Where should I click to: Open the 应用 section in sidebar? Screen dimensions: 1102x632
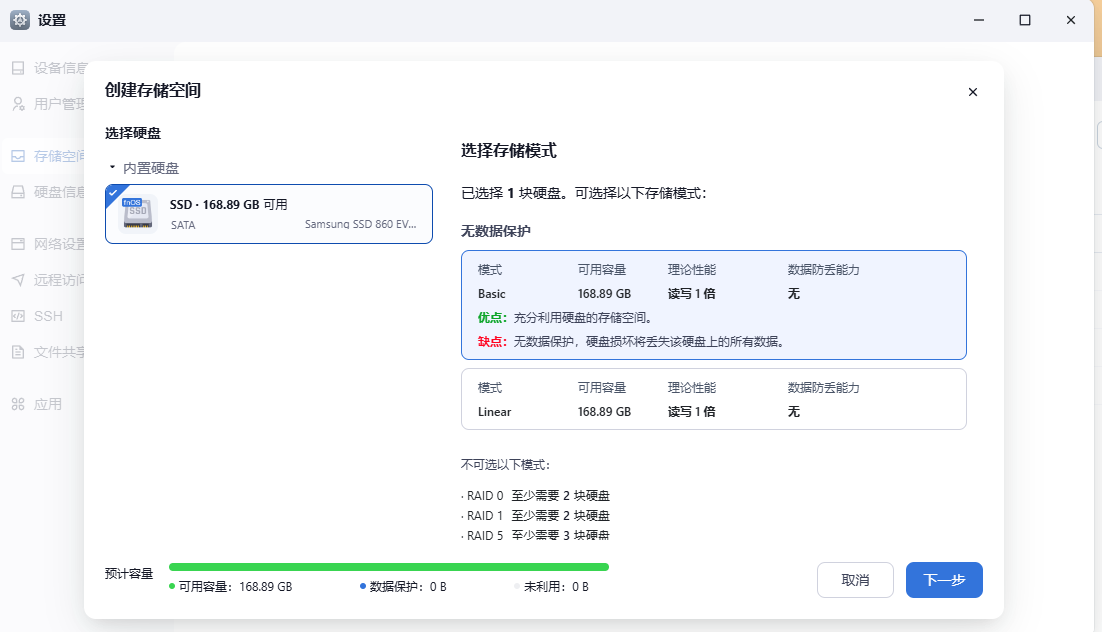pos(47,404)
